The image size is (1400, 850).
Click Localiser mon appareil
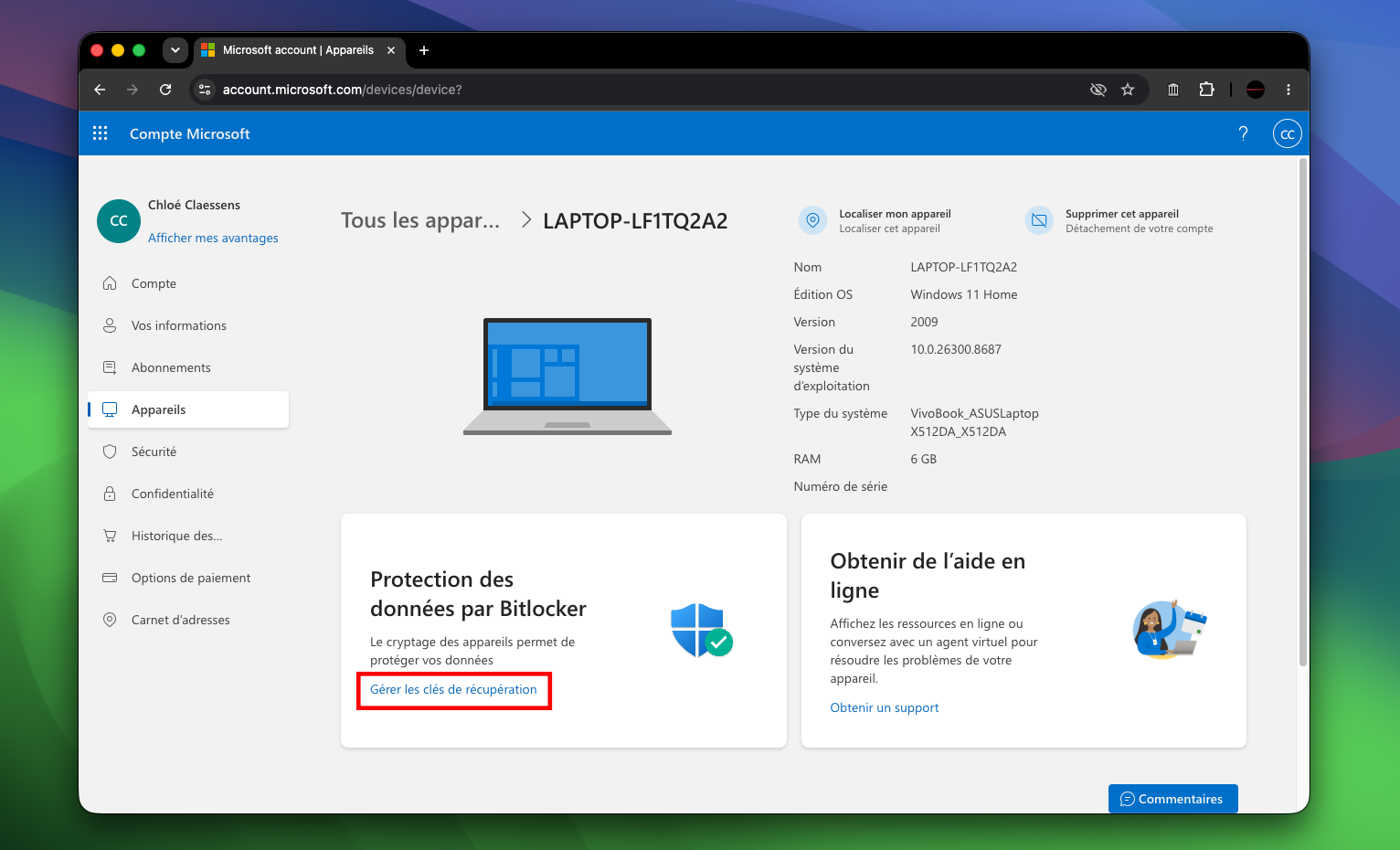(875, 220)
